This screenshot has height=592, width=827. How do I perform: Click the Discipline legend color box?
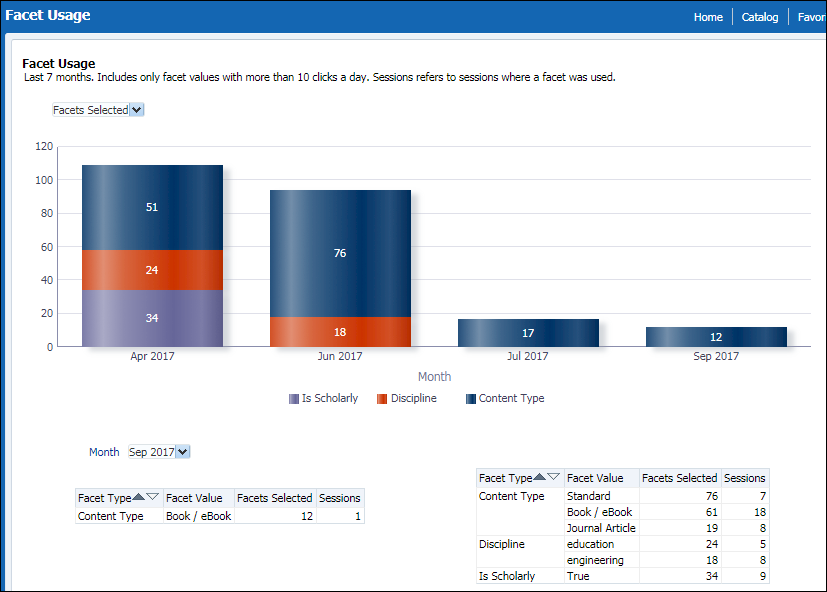pos(382,399)
